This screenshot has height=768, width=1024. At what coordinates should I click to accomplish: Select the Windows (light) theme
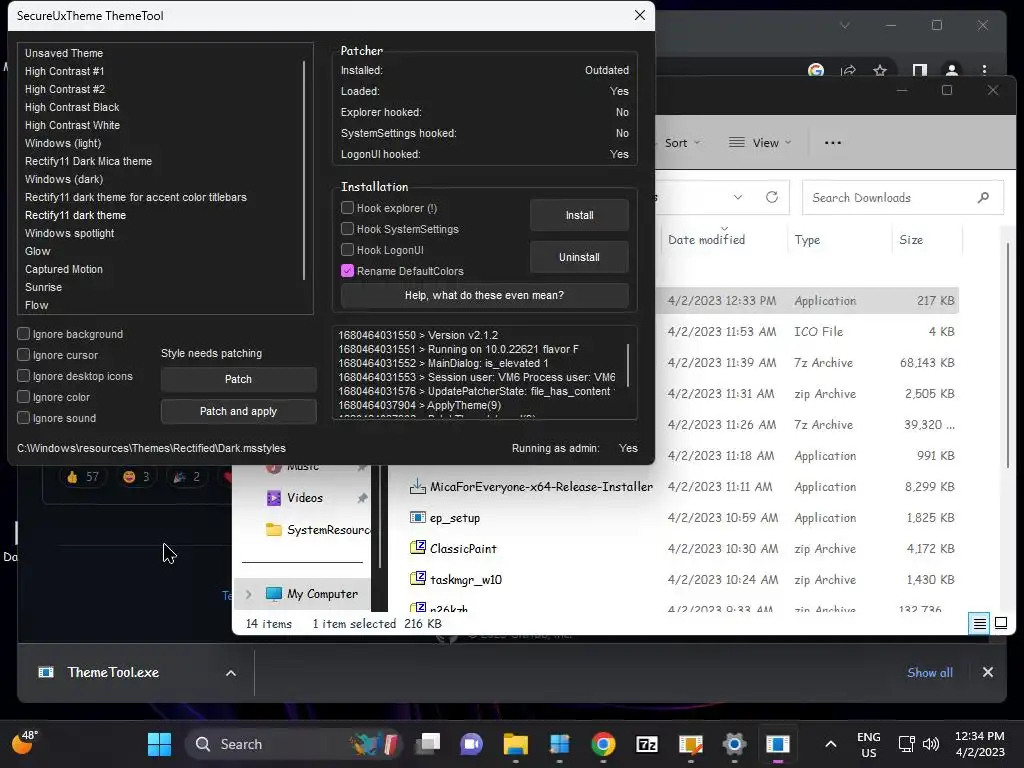tap(63, 143)
